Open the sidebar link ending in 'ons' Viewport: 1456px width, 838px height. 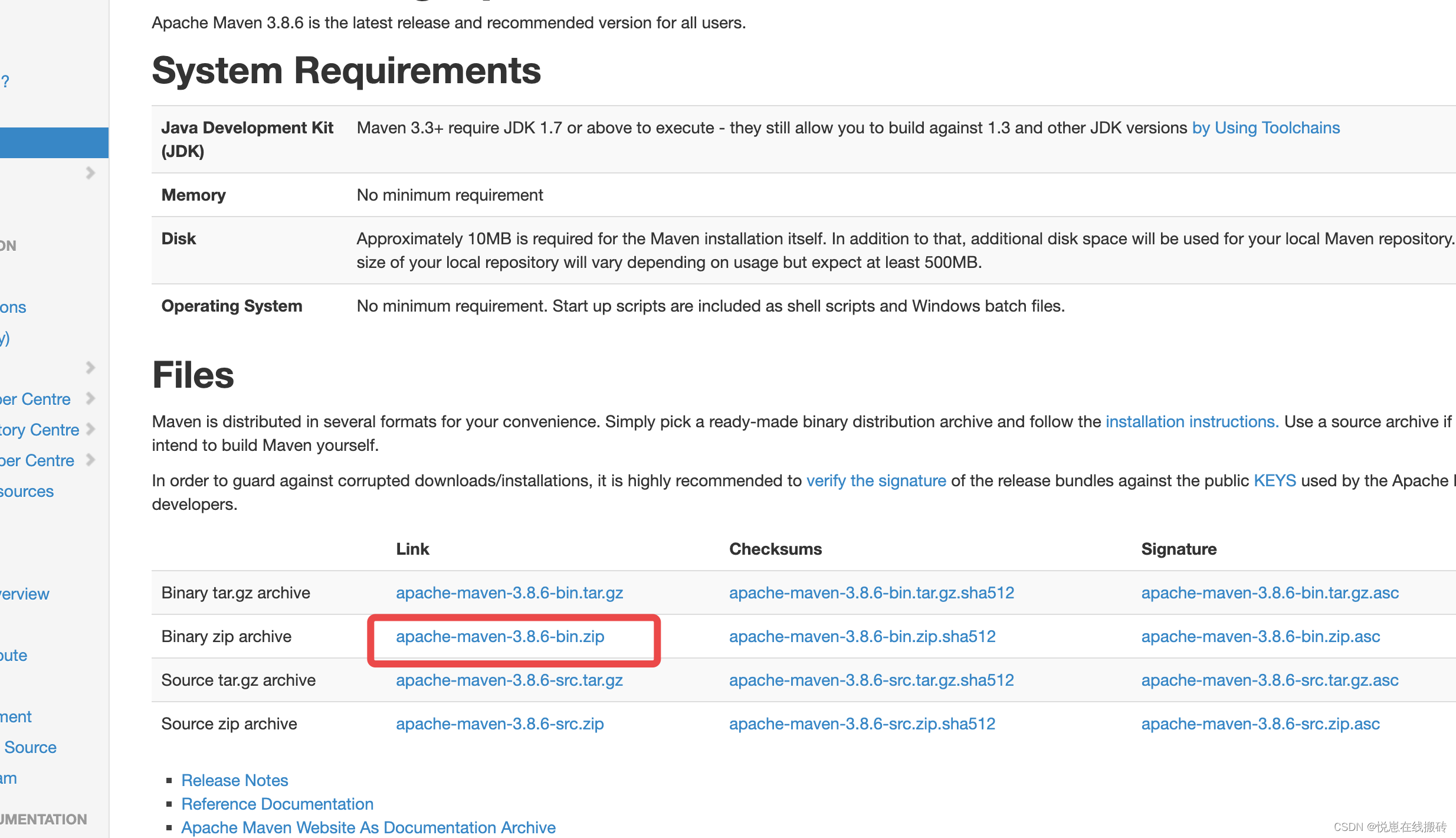(x=13, y=307)
